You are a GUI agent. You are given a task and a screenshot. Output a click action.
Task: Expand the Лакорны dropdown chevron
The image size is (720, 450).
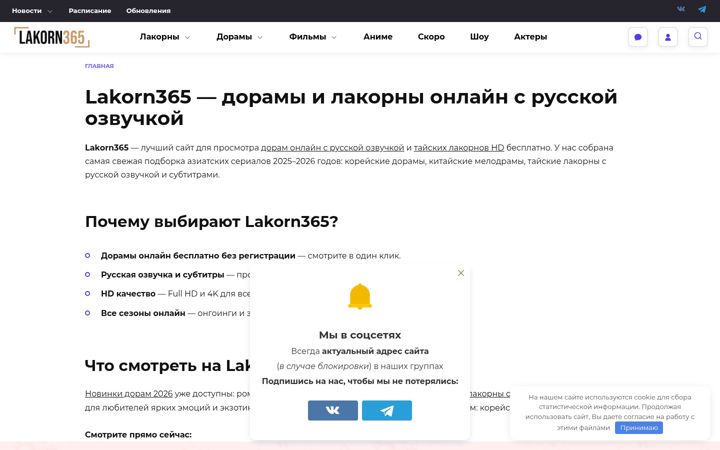pos(187,37)
